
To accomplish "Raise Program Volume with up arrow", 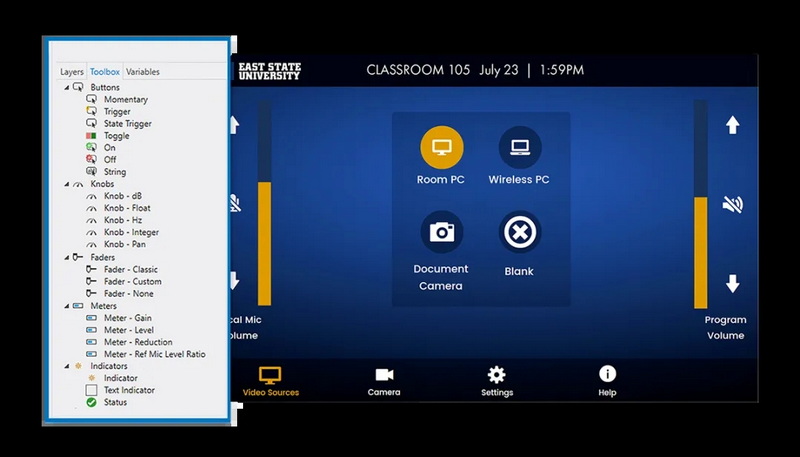I will [x=733, y=125].
